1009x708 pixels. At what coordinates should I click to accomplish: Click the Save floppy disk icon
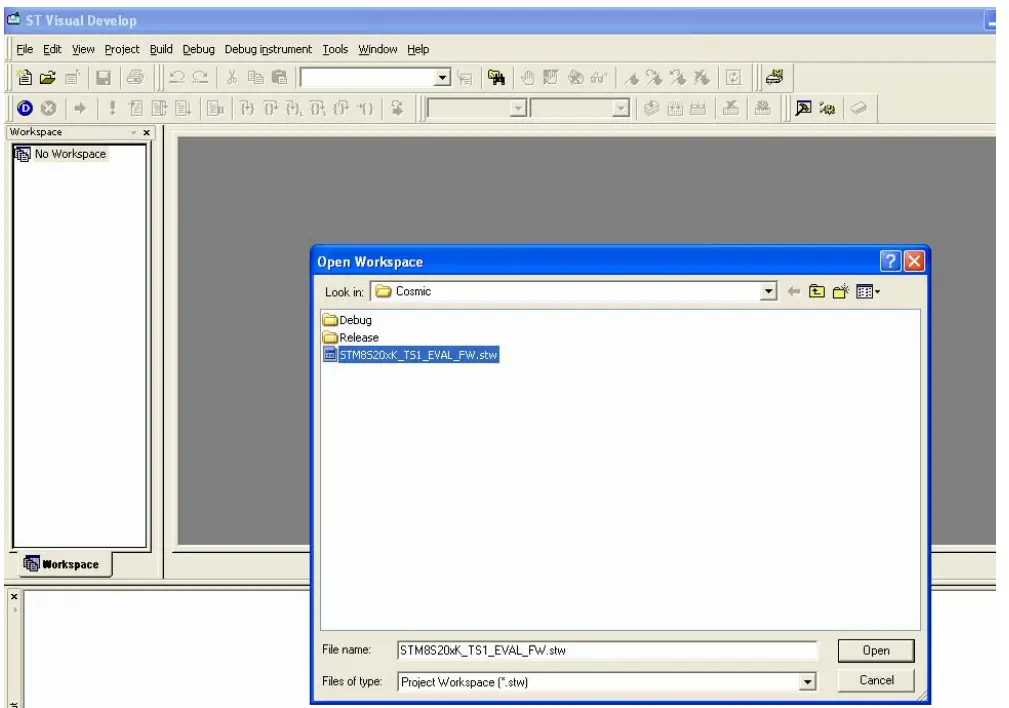point(103,78)
